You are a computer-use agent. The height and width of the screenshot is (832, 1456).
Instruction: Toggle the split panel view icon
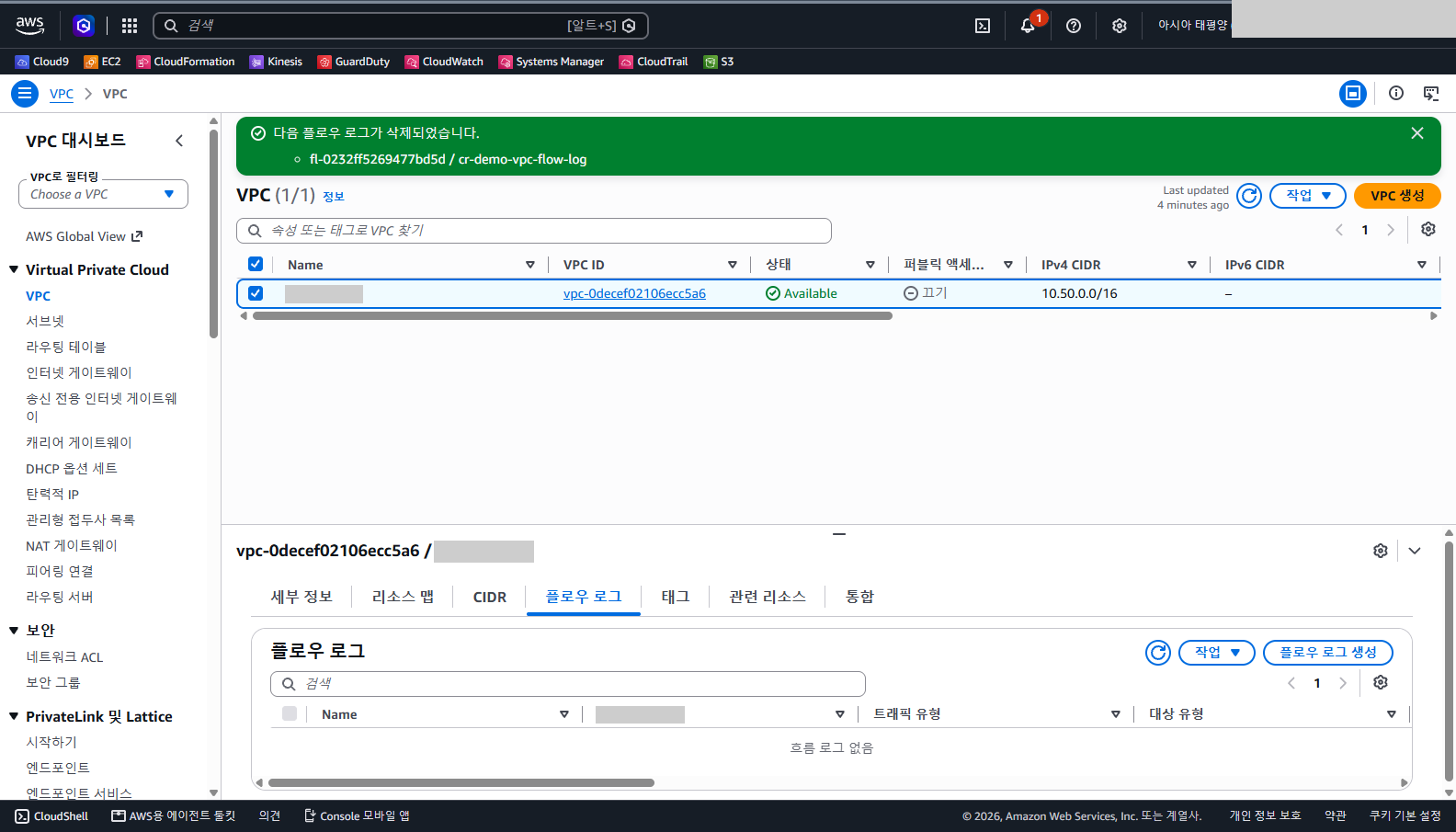click(x=1353, y=94)
